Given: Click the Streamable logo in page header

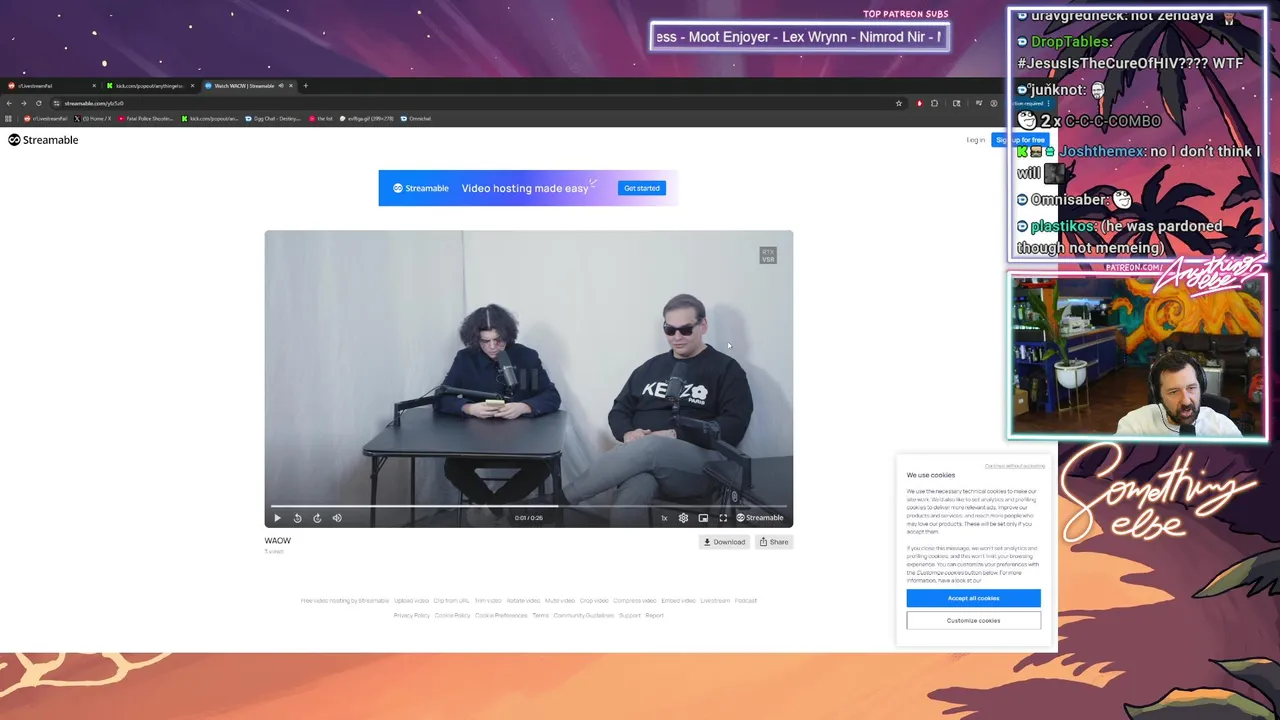Looking at the screenshot, I should point(43,140).
